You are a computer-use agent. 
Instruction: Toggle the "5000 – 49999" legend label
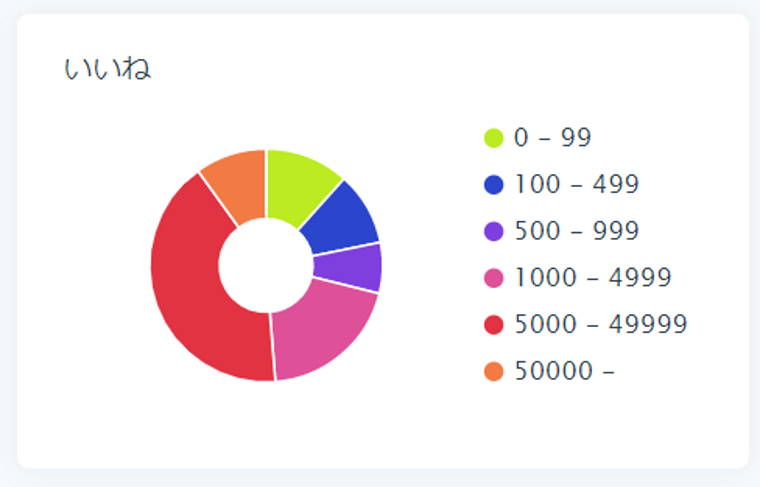(600, 325)
